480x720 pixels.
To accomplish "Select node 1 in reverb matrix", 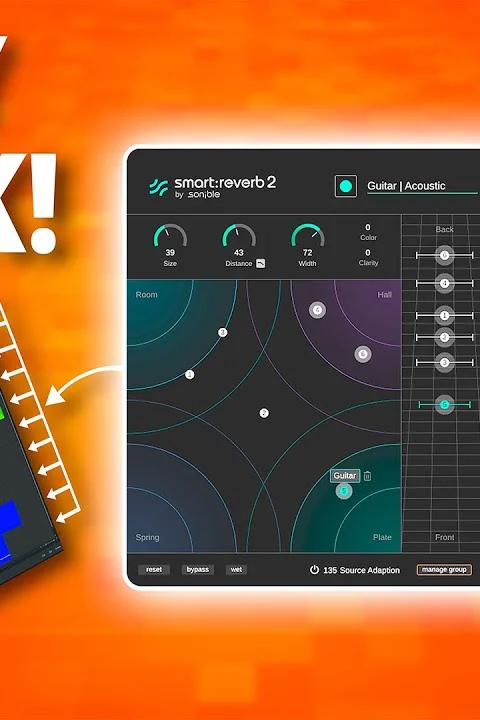I will coord(189,375).
